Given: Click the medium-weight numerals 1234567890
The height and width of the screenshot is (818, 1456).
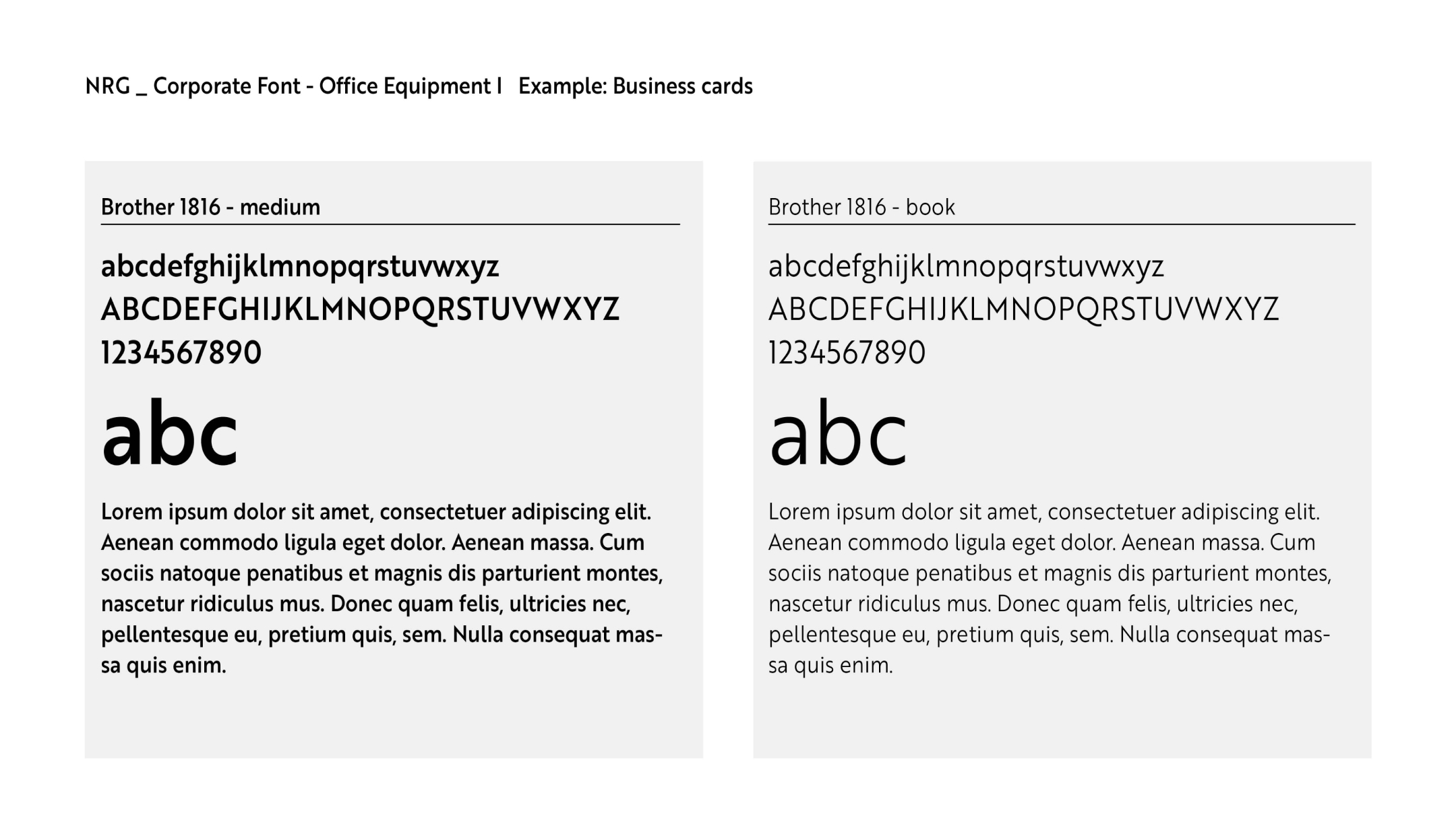Looking at the screenshot, I should 181,353.
